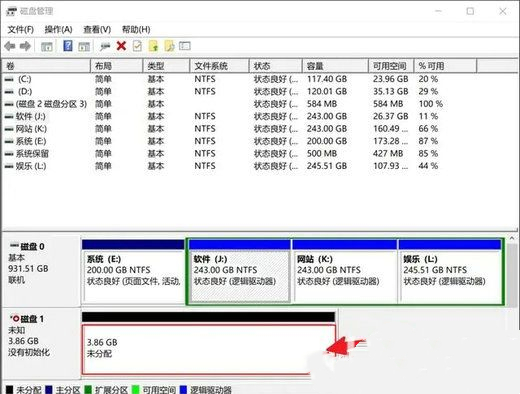Click the 100 % available cell
Viewport: 520px width, 394px height.
pos(431,104)
